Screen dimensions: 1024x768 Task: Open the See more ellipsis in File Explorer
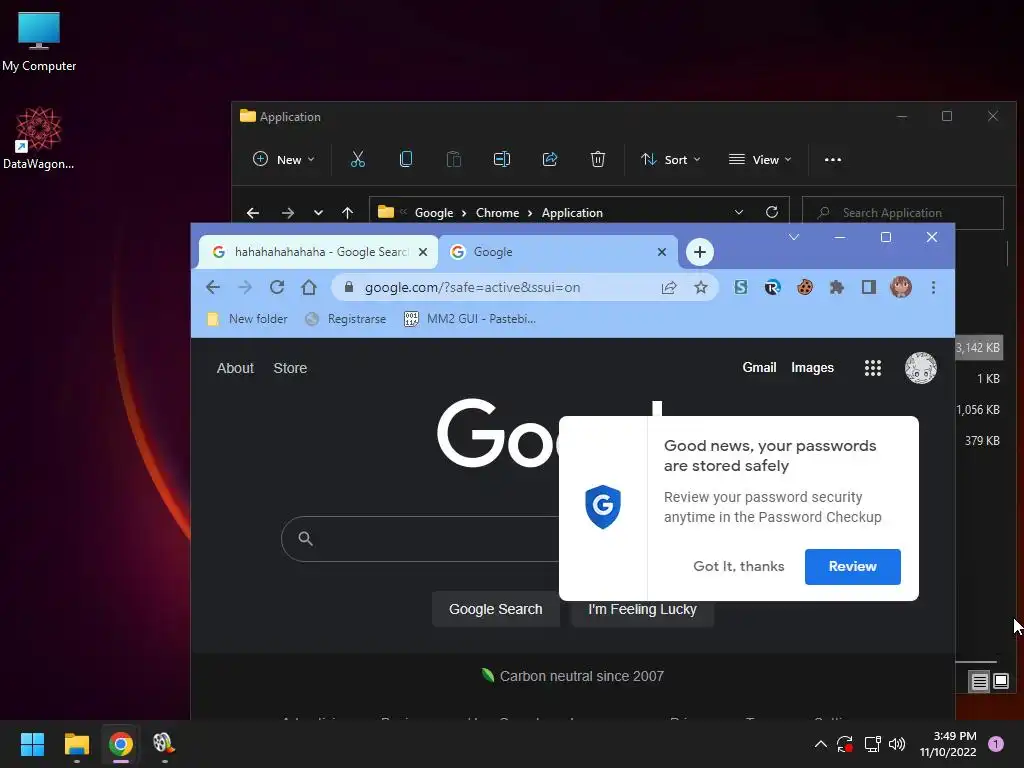pos(833,159)
